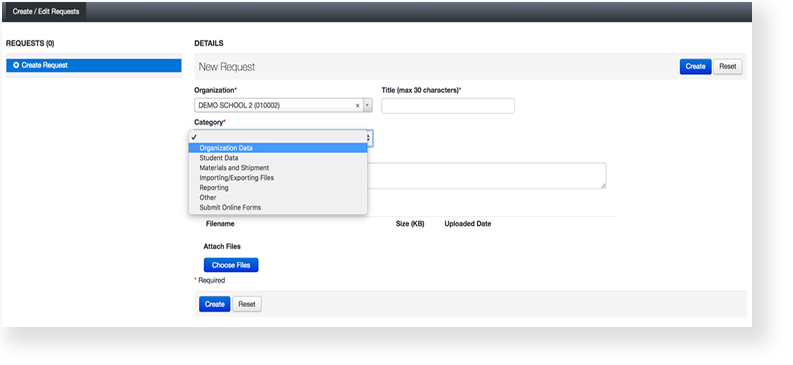
Task: Clear the DEMO SCHOOL 2 organization selection
Action: point(357,106)
